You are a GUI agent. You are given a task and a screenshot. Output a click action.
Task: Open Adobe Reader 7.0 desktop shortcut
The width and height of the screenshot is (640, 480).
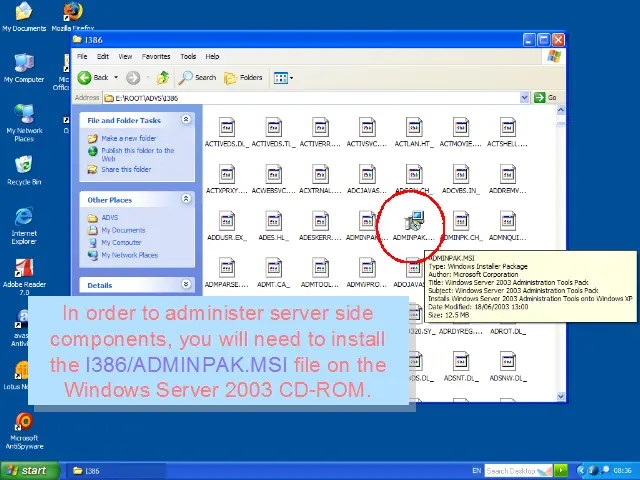pos(24,274)
